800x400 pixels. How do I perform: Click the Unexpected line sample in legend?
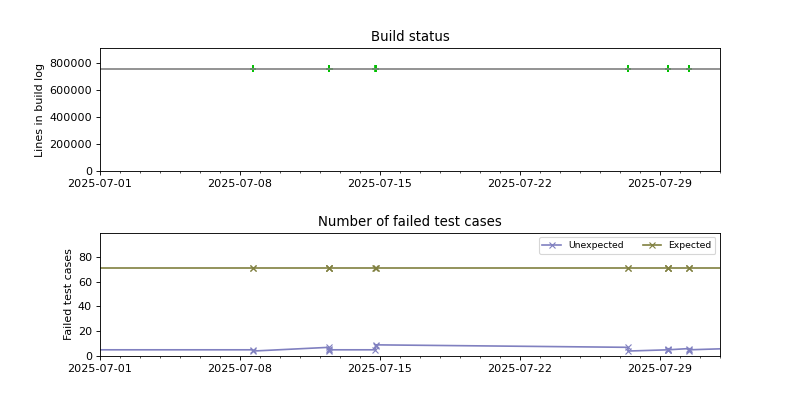point(552,245)
